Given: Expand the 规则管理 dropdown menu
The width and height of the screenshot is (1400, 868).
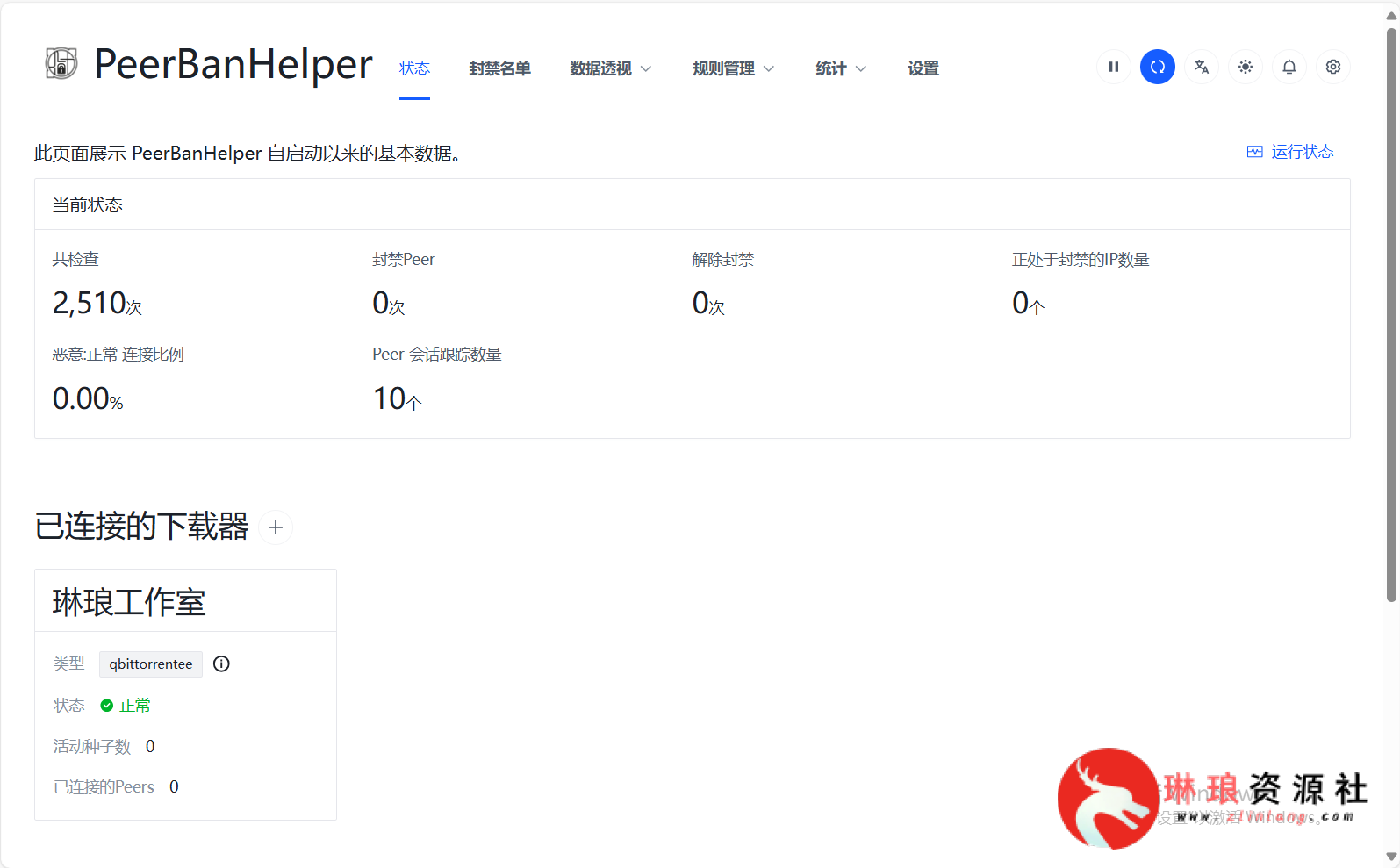Looking at the screenshot, I should (x=734, y=68).
